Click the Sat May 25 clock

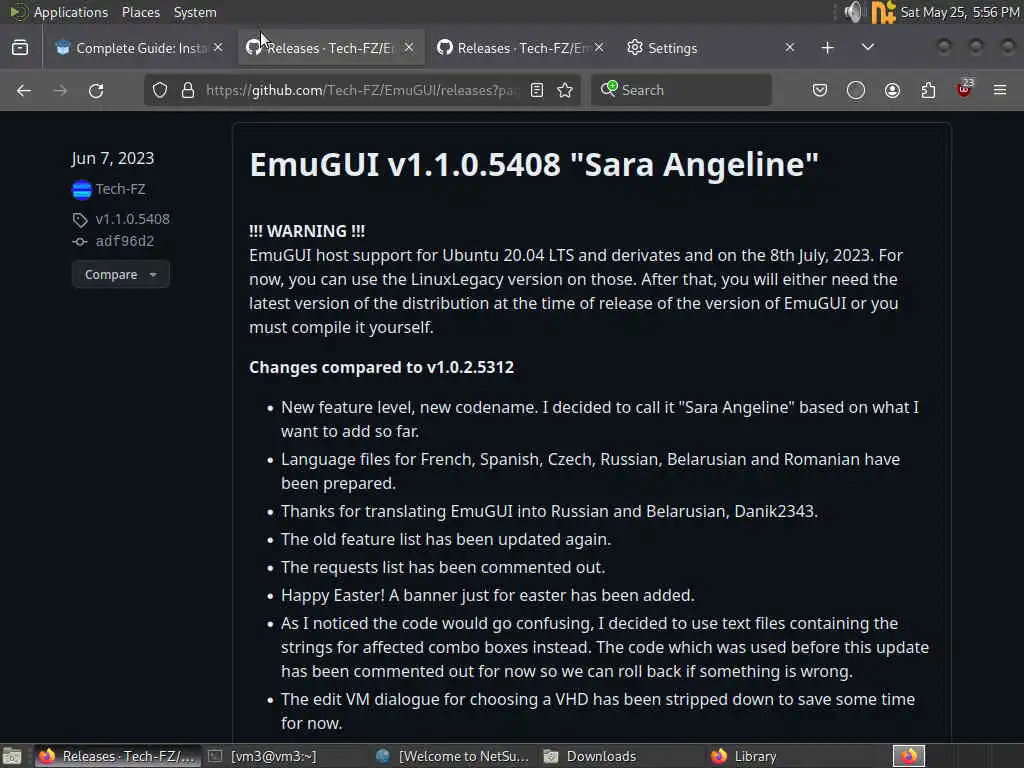960,12
